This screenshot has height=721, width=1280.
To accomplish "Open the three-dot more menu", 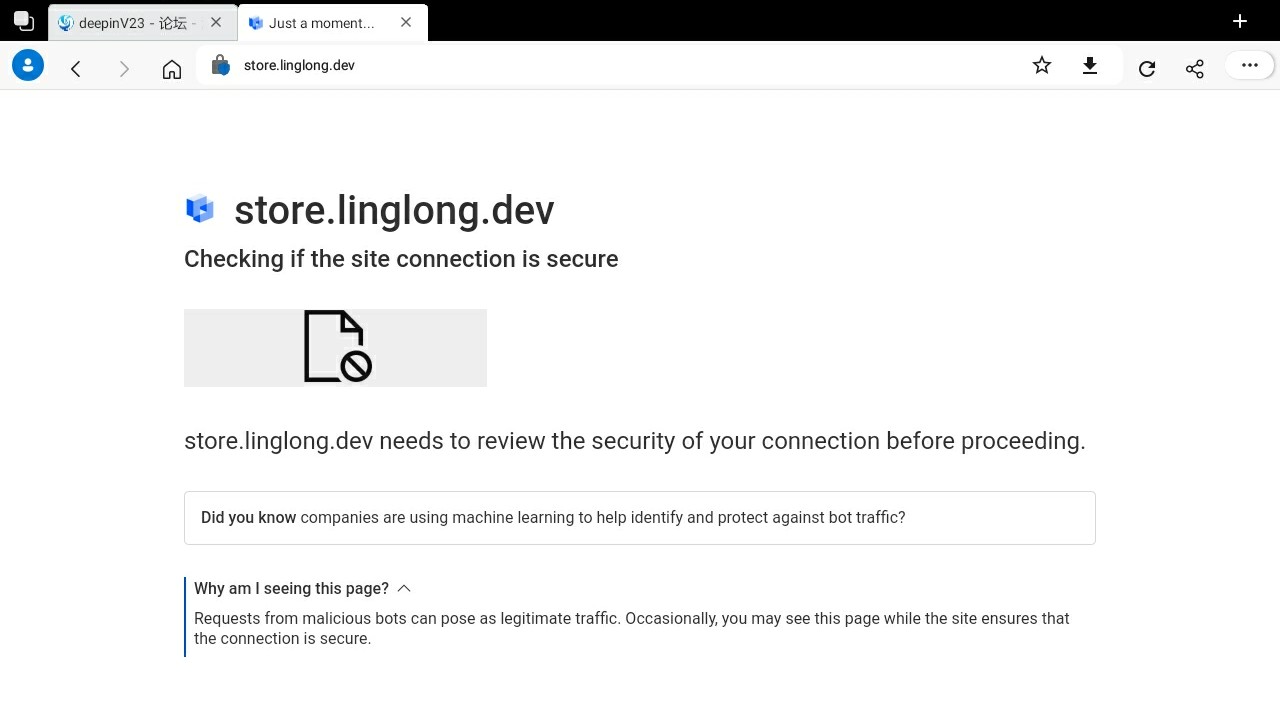I will [x=1250, y=66].
